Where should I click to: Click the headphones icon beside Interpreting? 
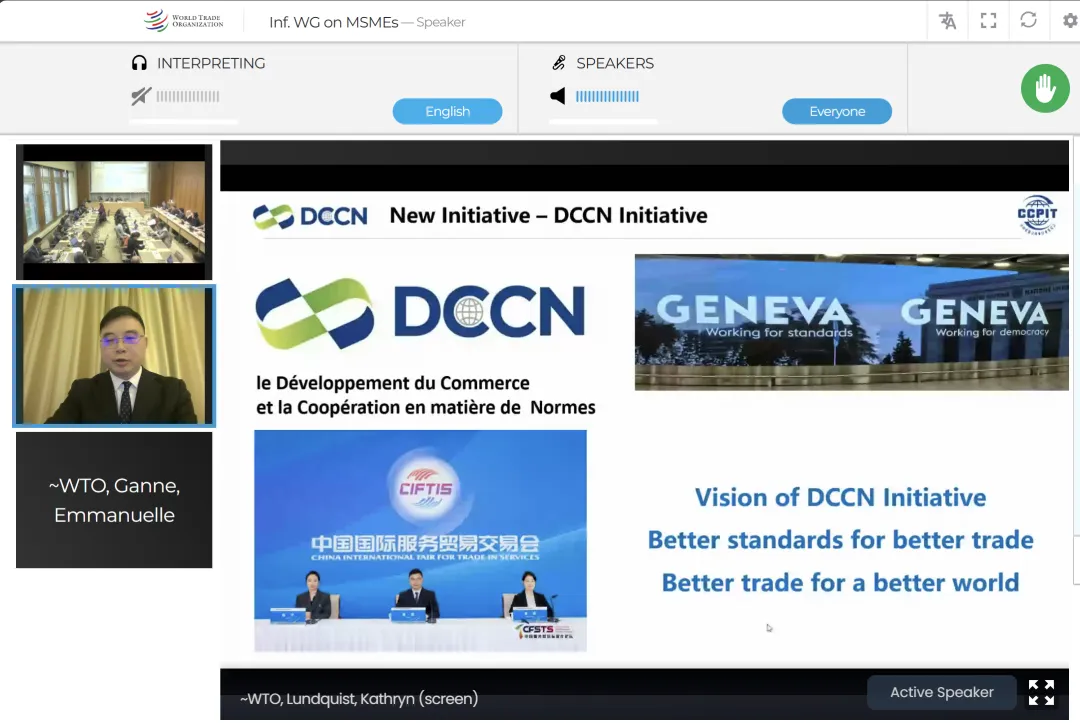(x=139, y=63)
